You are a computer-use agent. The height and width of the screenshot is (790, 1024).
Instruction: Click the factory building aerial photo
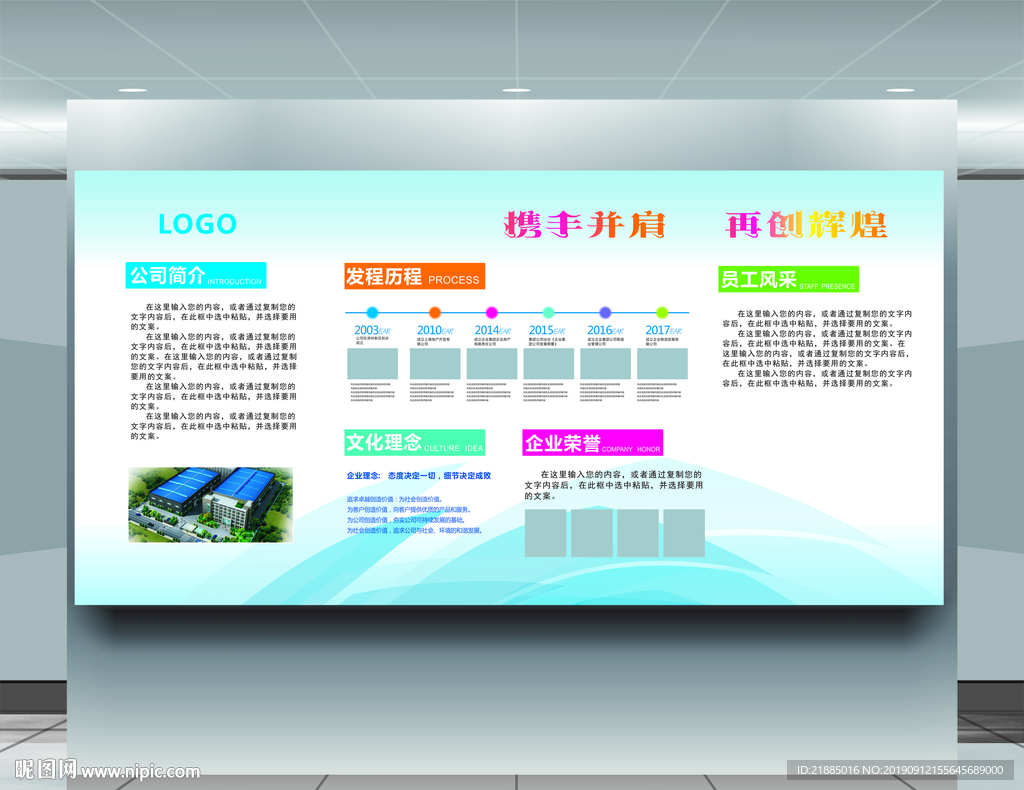click(x=211, y=505)
